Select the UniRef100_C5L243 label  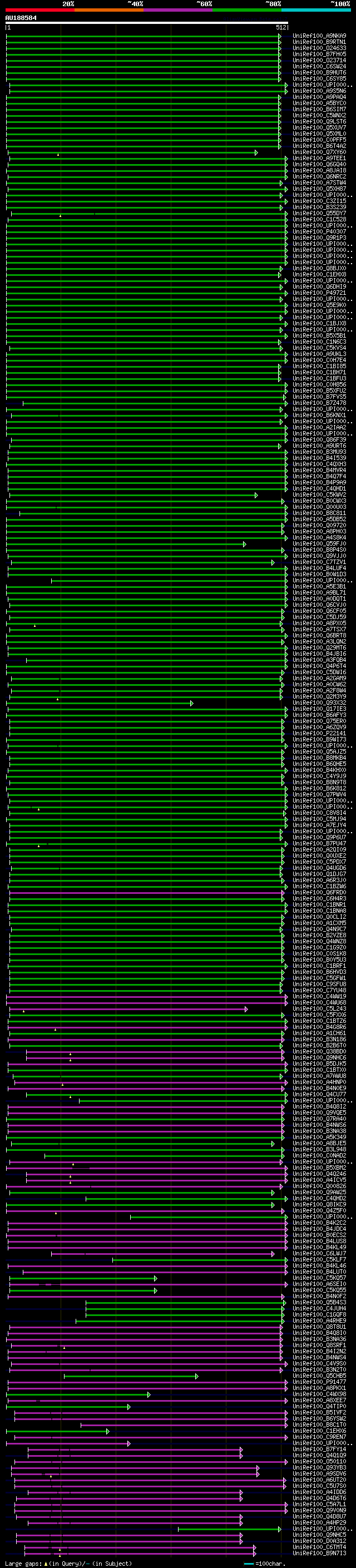pos(319,1008)
